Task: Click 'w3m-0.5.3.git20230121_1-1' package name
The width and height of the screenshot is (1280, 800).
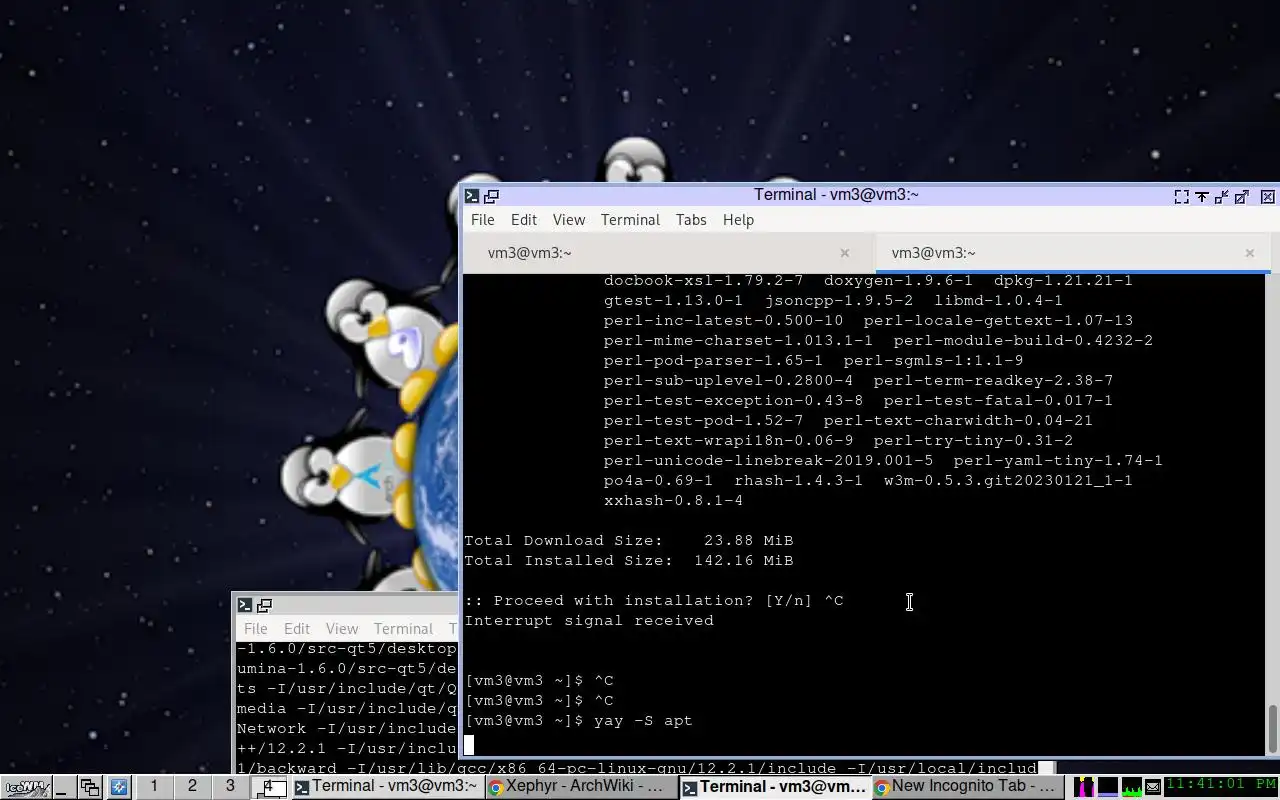Action: pyautogui.click(x=1008, y=480)
